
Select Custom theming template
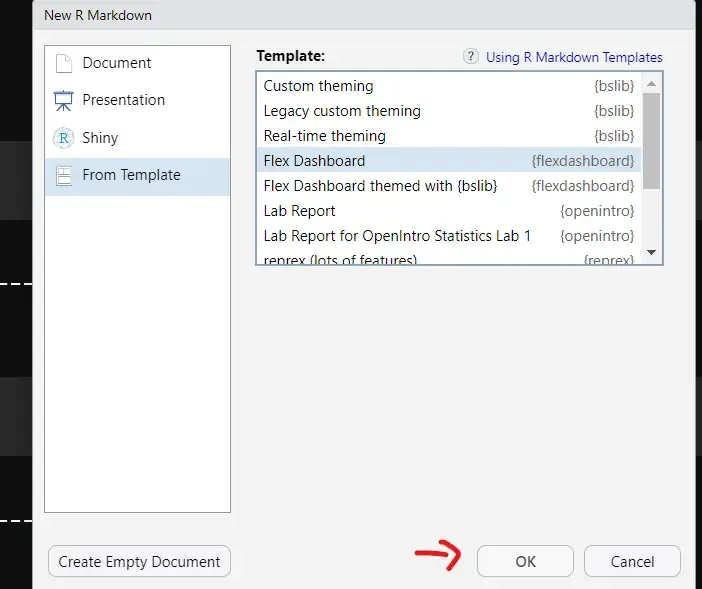(x=318, y=86)
